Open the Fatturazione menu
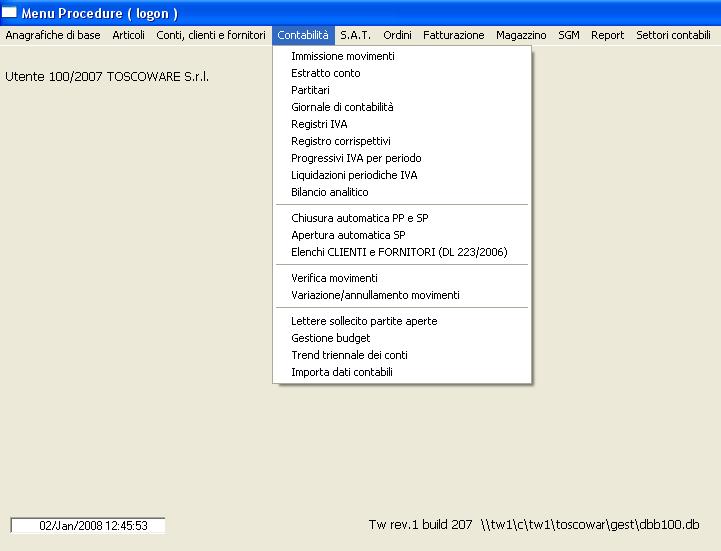The width and height of the screenshot is (721, 551). pos(454,35)
